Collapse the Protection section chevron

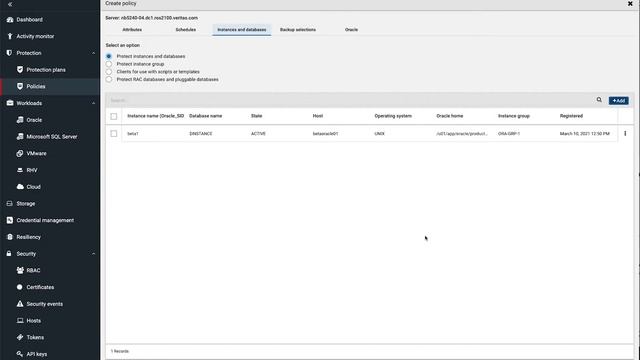pyautogui.click(x=93, y=53)
